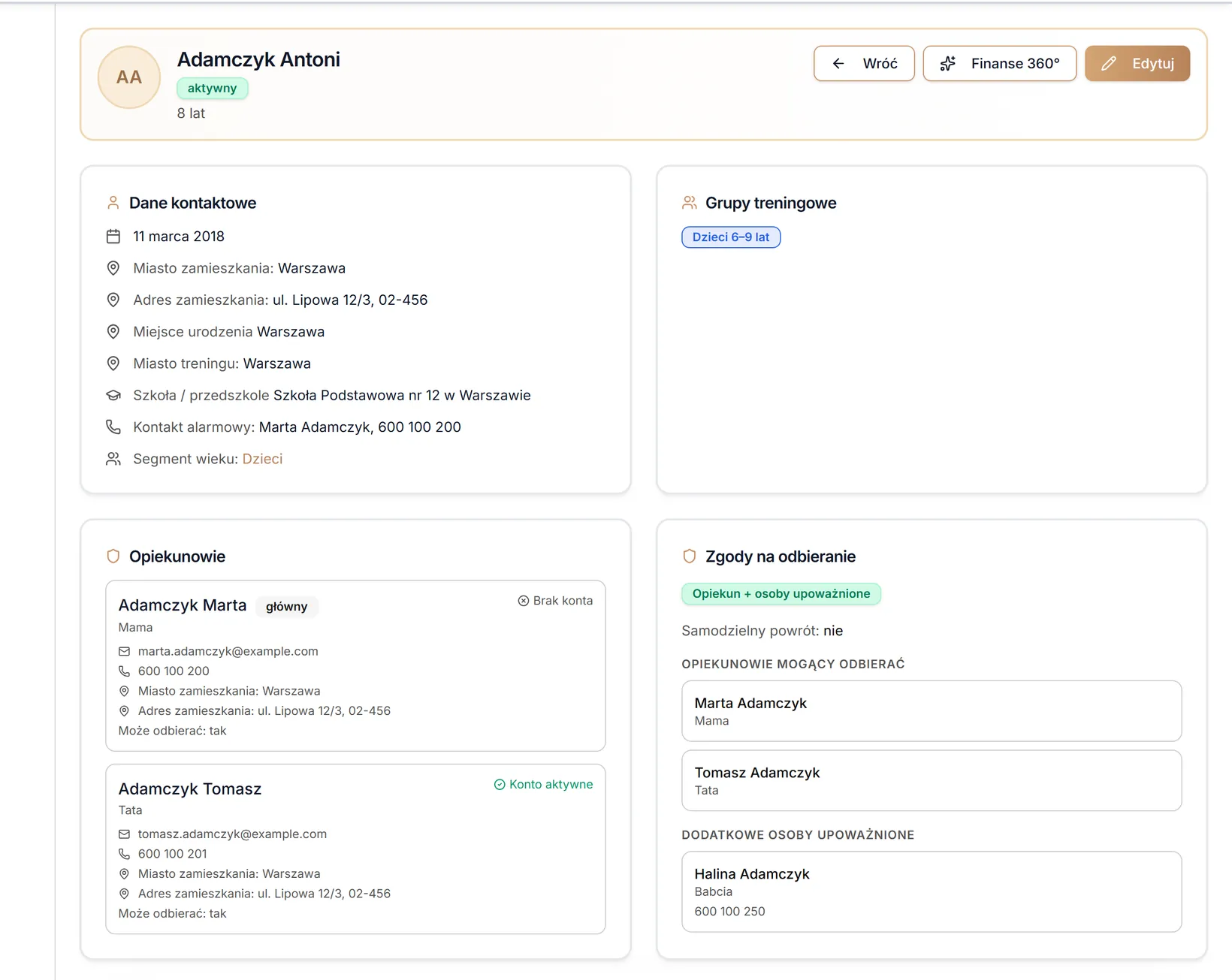Click the Edytuj button
Image resolution: width=1232 pixels, height=980 pixels.
[x=1137, y=64]
